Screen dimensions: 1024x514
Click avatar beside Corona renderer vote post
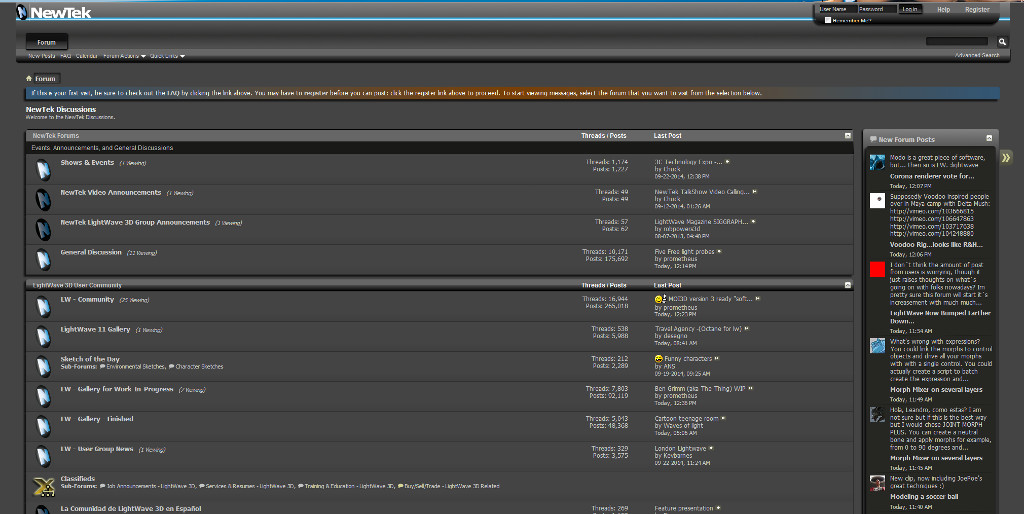tap(877, 163)
